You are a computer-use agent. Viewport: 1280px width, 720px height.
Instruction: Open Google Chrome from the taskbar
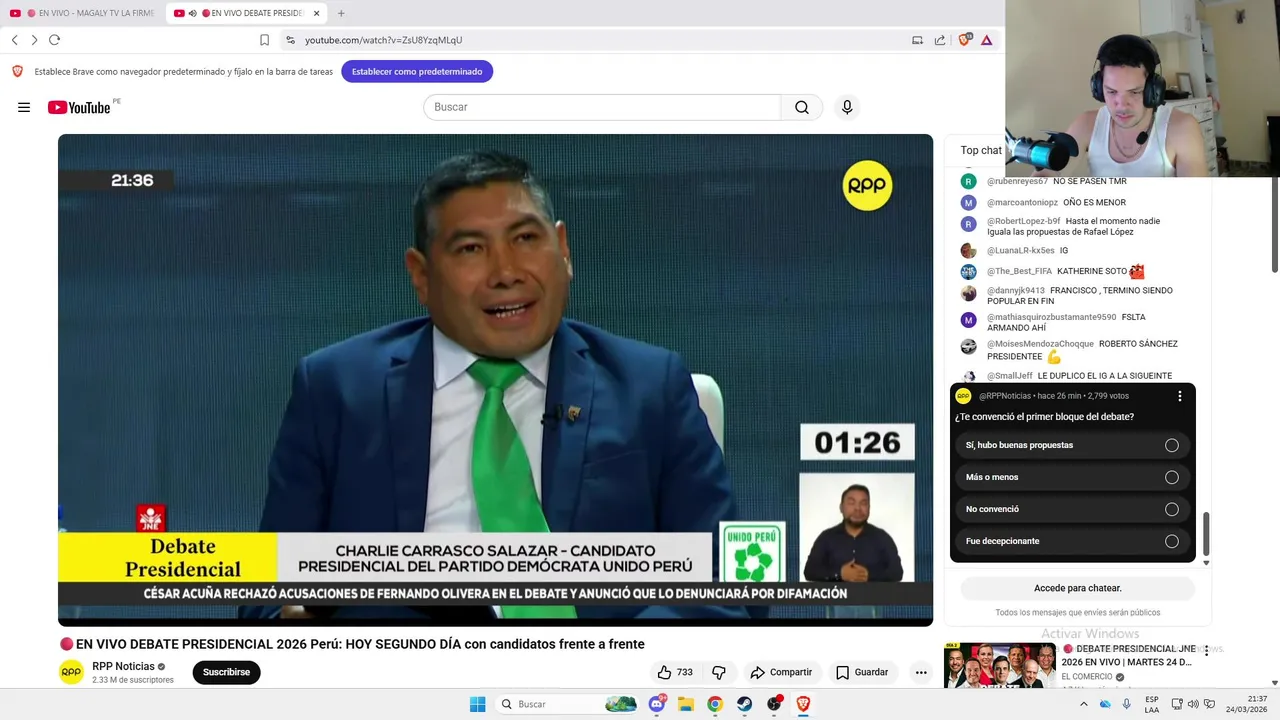715,704
